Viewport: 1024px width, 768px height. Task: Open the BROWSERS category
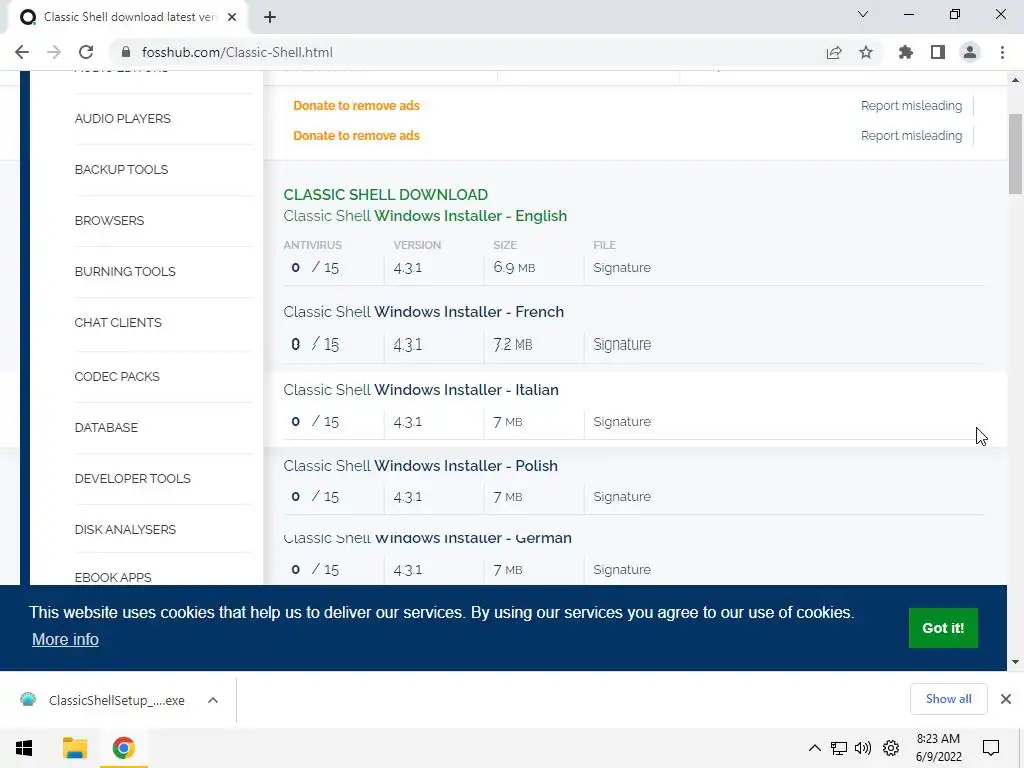(x=109, y=221)
